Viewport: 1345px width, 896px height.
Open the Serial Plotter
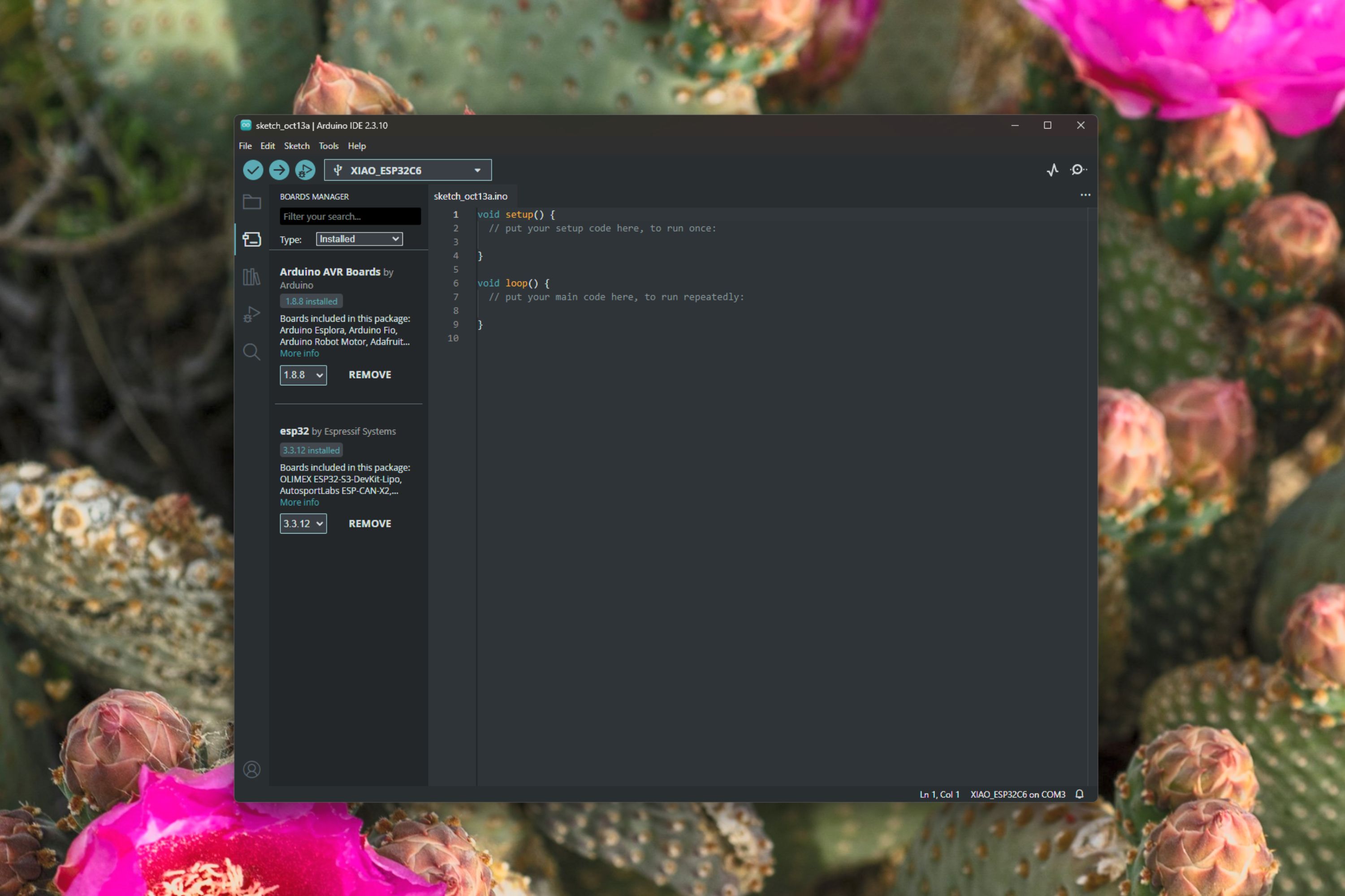coord(1053,170)
